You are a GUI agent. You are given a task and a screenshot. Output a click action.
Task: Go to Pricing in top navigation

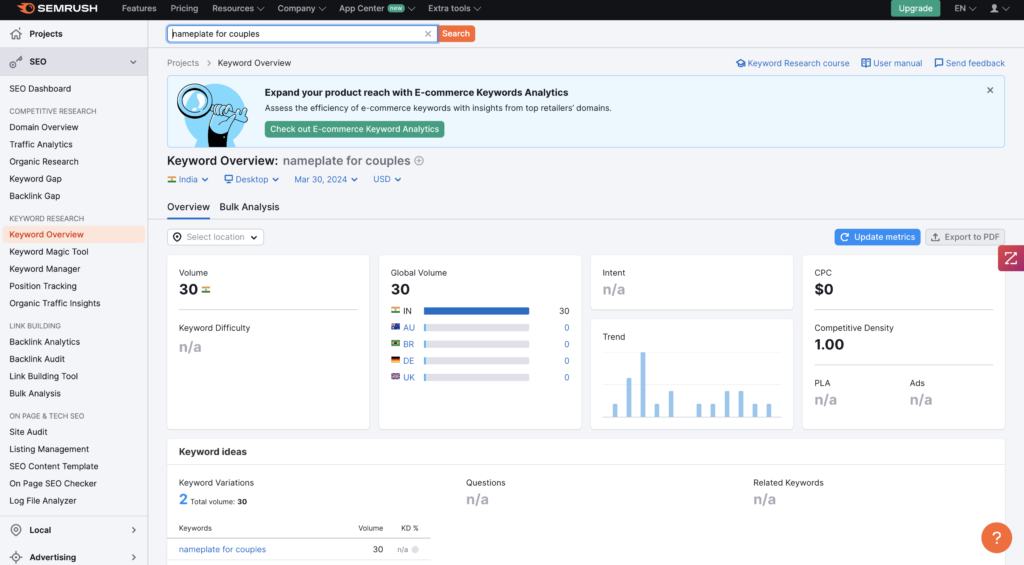(x=184, y=8)
